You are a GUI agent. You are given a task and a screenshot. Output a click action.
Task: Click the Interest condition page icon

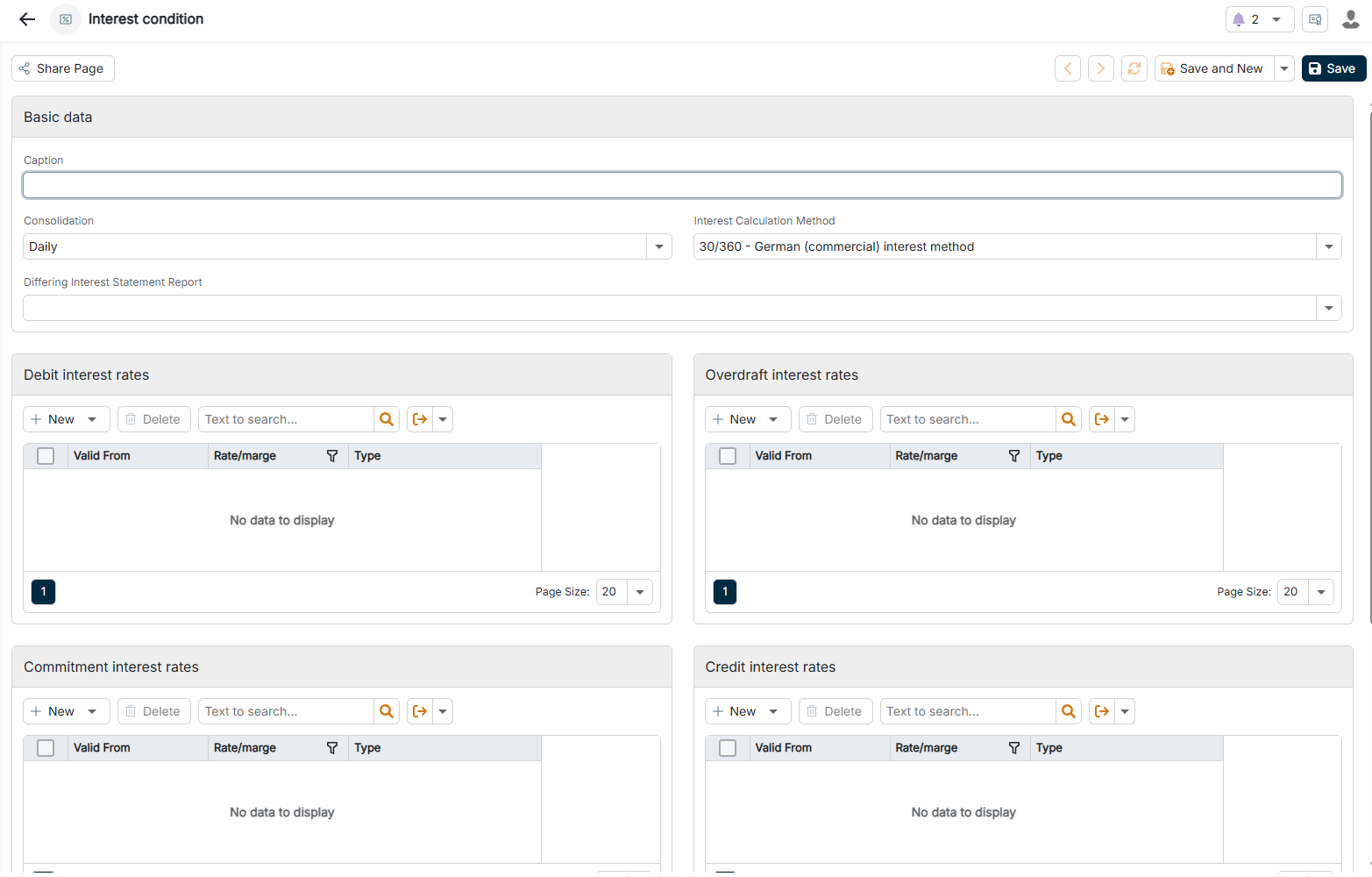point(66,19)
